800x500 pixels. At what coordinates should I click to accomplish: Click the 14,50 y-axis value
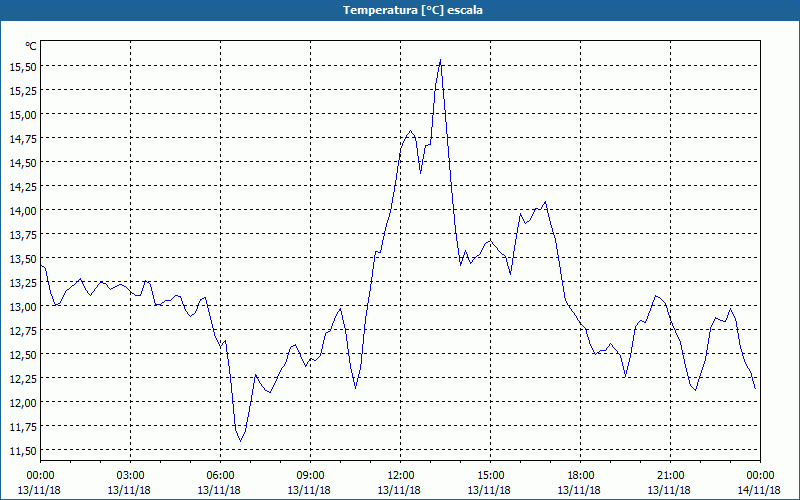tap(23, 162)
